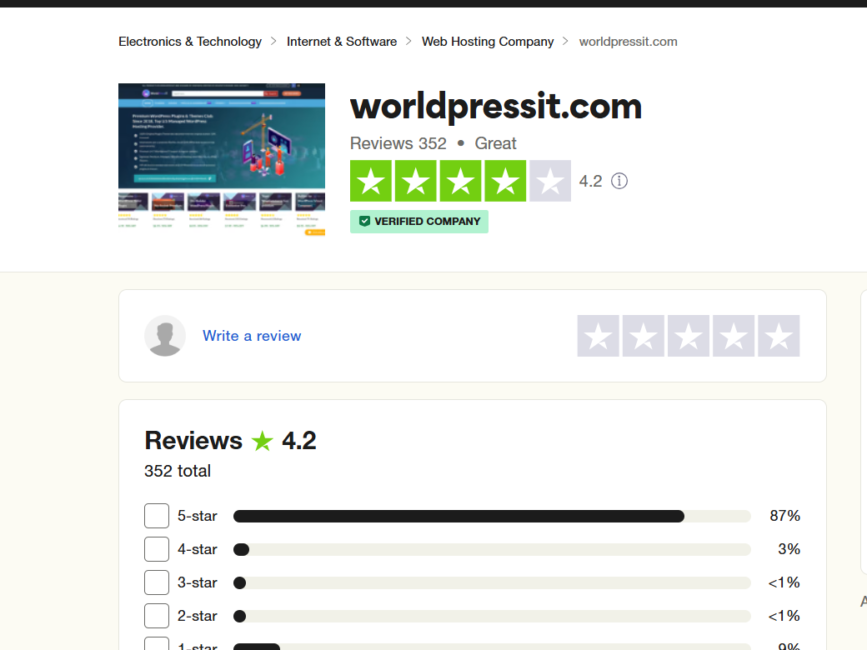Select the second star in Write a review

pos(644,336)
